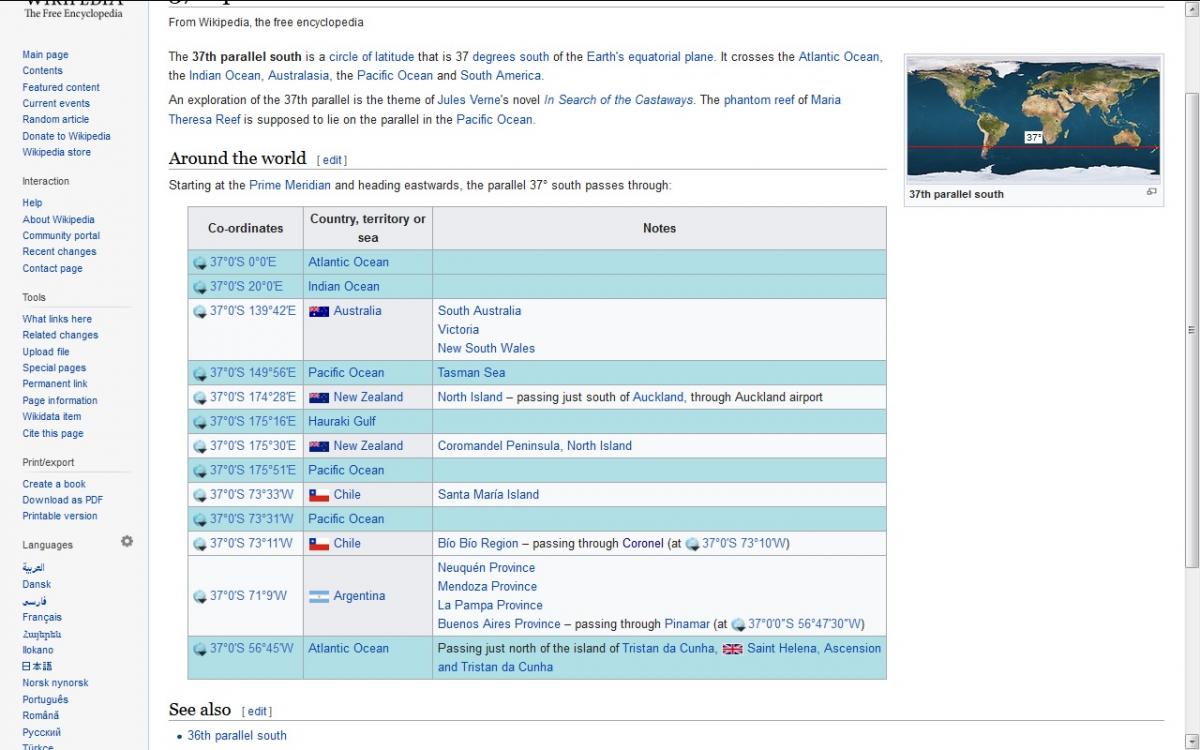The height and width of the screenshot is (750, 1200).
Task: Open Hauraki Gulf link
Action: coord(342,422)
